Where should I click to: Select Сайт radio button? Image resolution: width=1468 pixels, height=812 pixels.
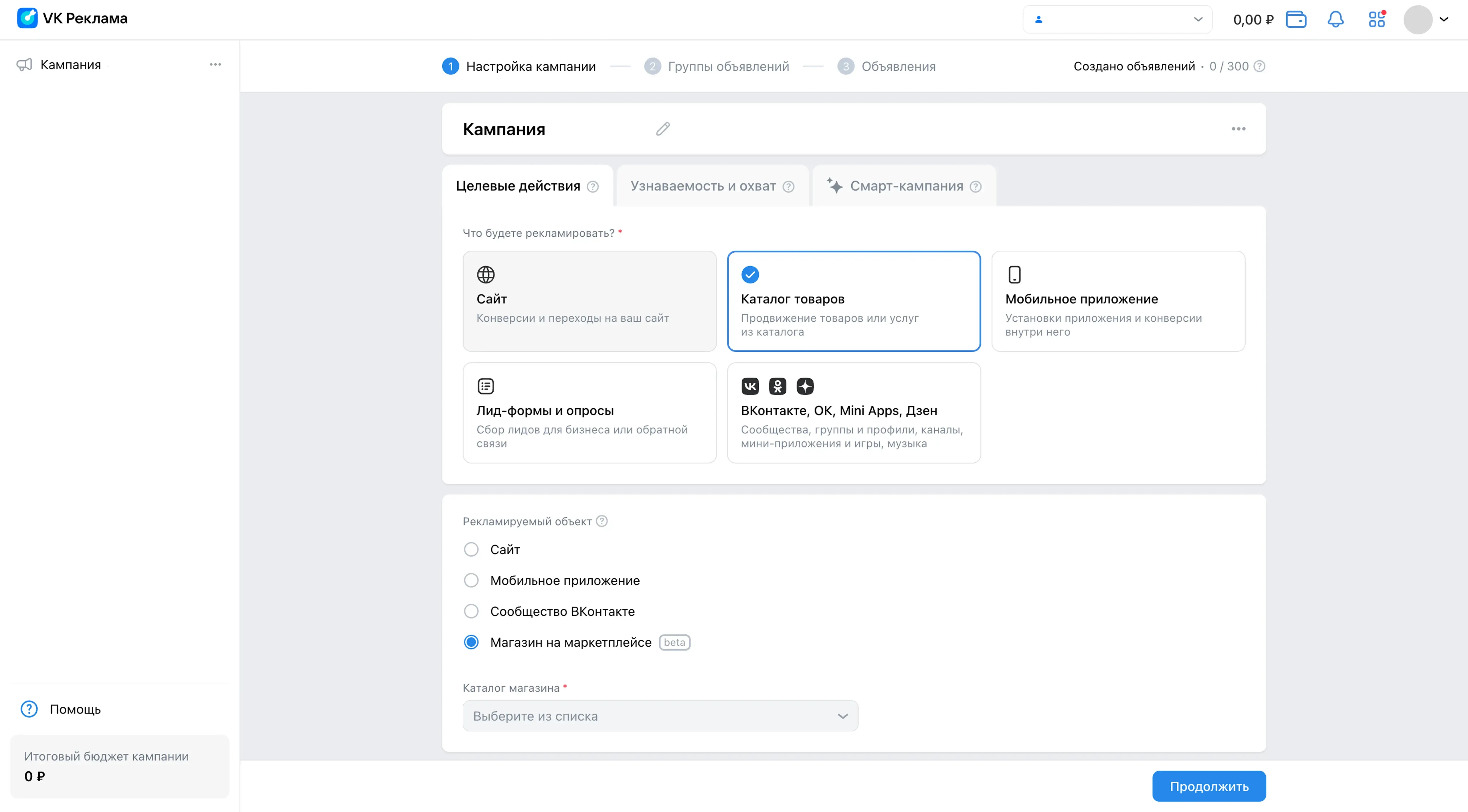point(471,549)
